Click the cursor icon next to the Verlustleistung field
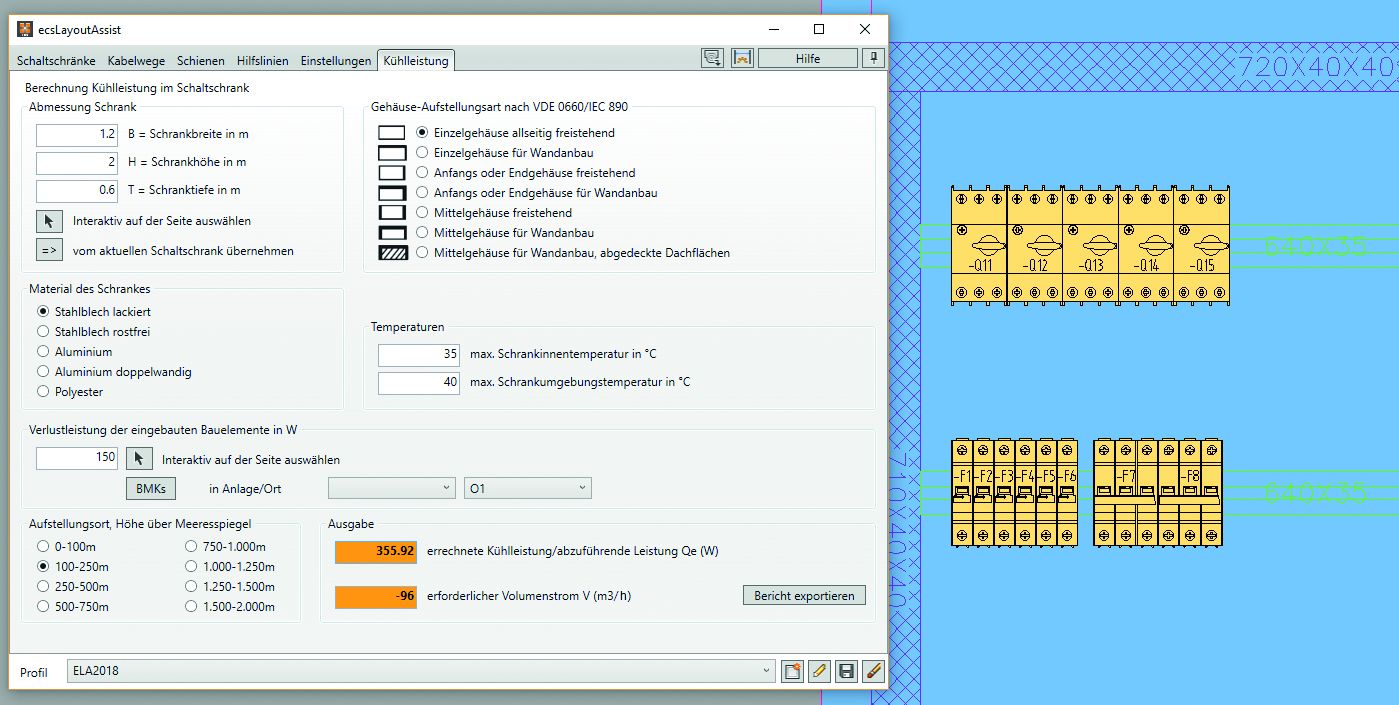This screenshot has height=705, width=1399. pyautogui.click(x=140, y=459)
